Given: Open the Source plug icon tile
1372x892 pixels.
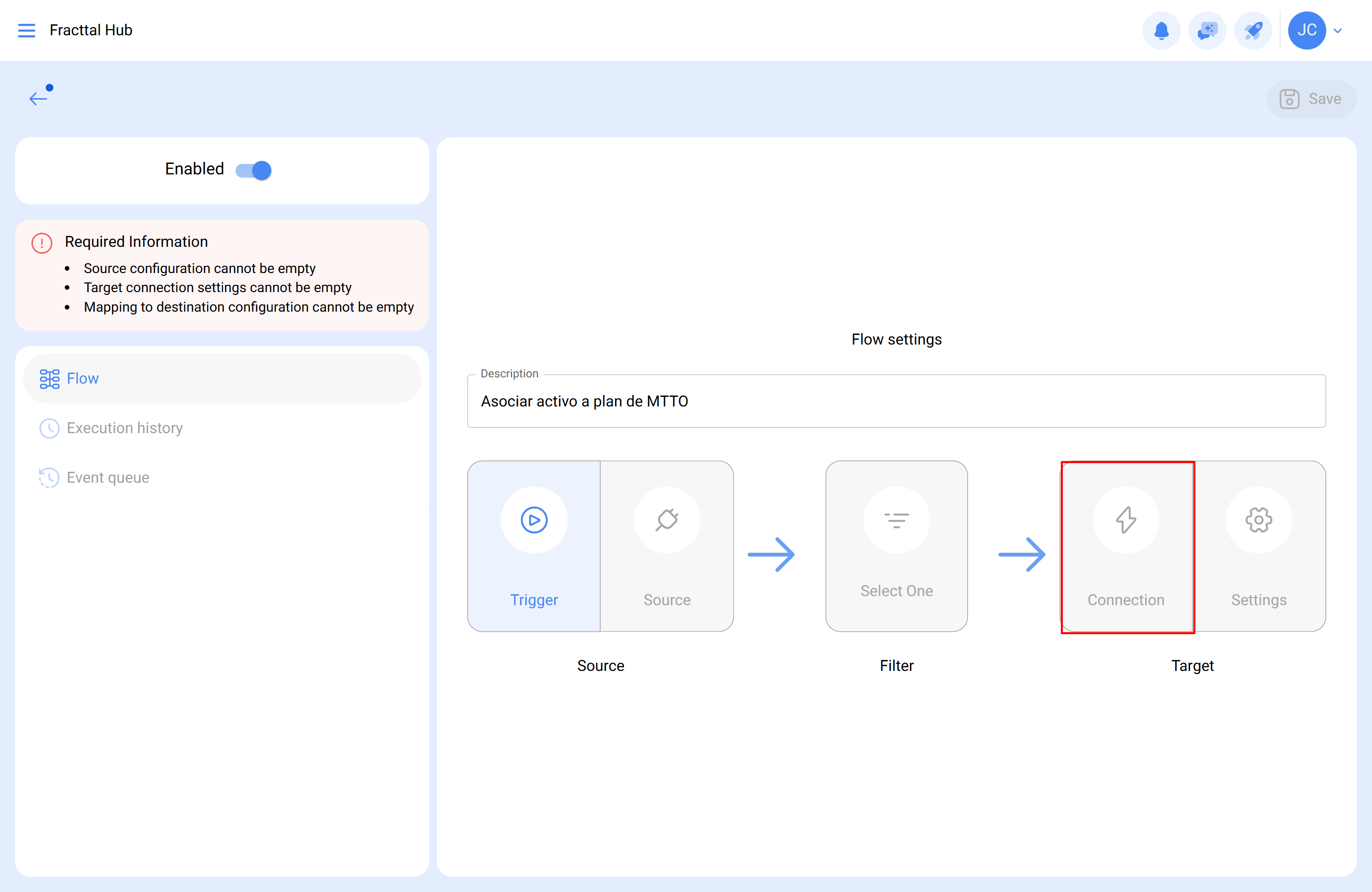Looking at the screenshot, I should (667, 545).
